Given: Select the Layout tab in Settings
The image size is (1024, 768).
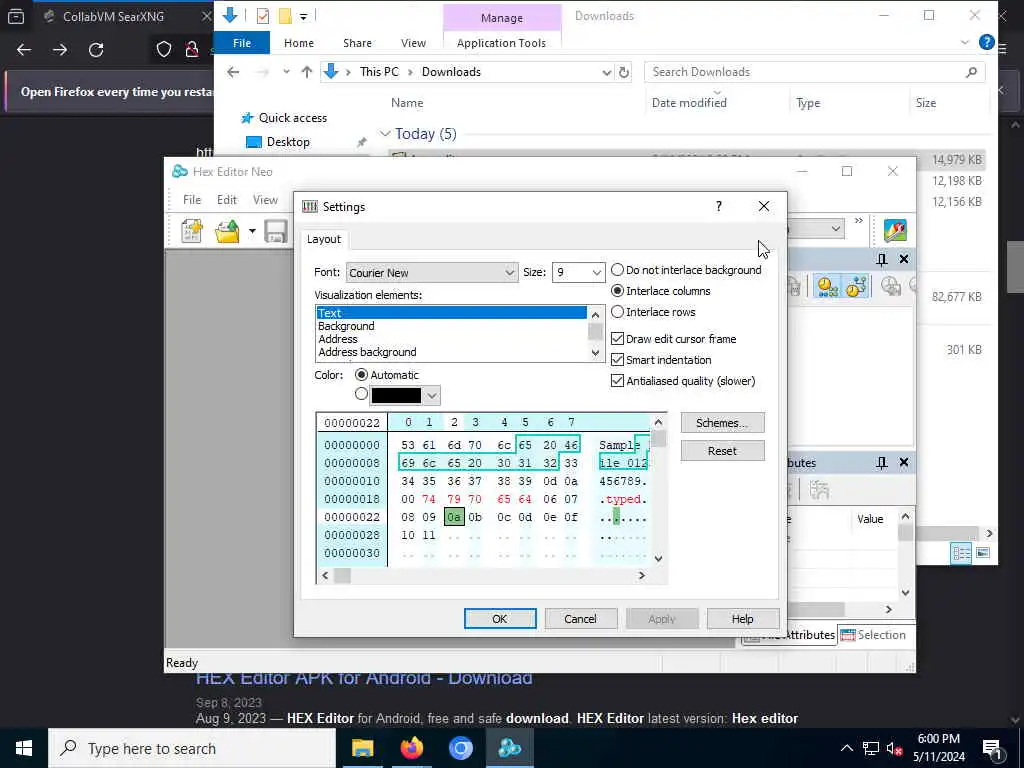Looking at the screenshot, I should tap(324, 239).
